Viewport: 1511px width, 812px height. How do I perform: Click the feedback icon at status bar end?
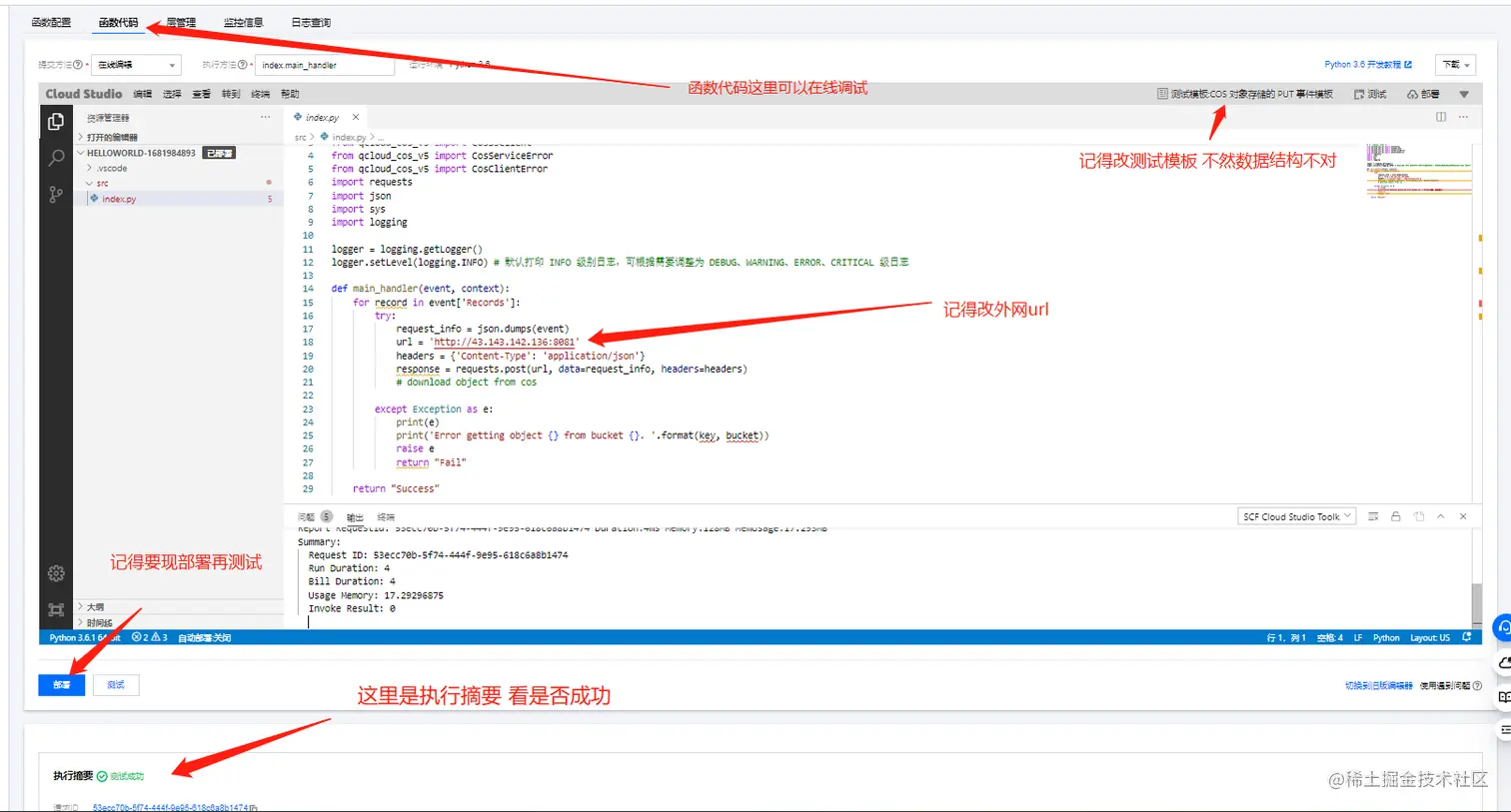pos(1467,637)
